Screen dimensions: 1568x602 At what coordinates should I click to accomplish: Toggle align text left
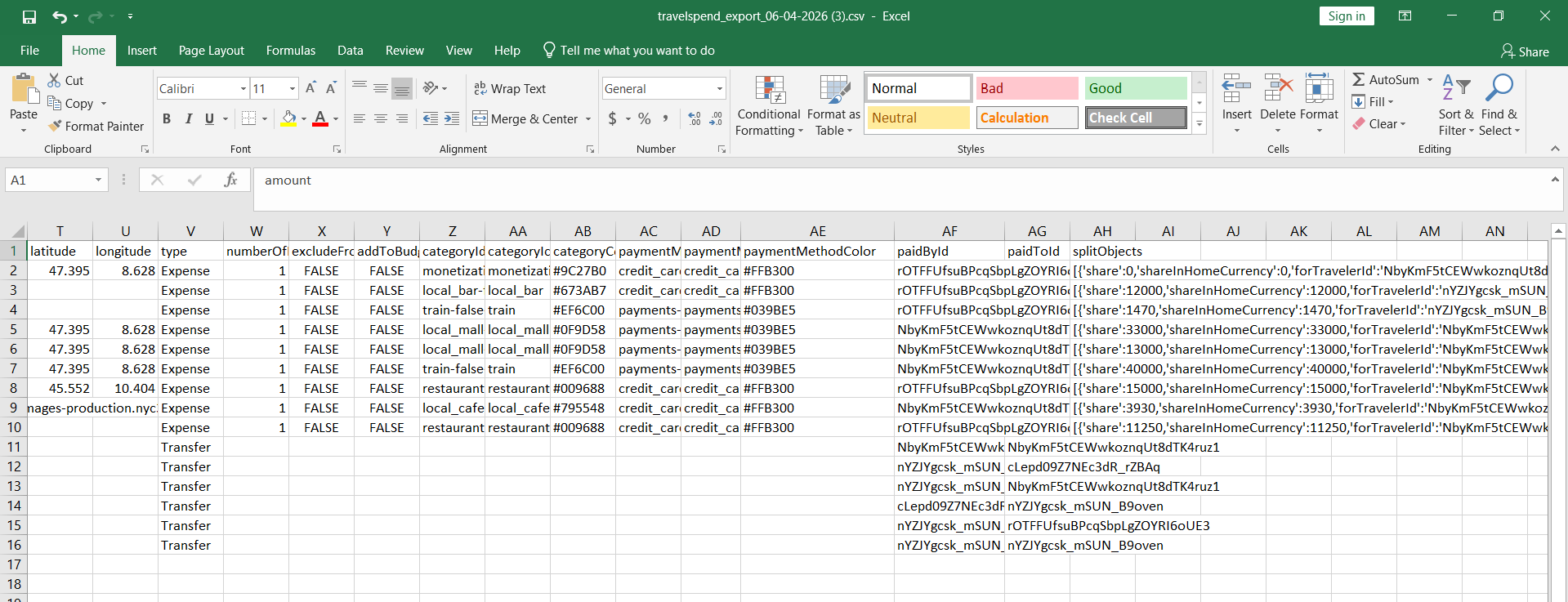(x=360, y=119)
